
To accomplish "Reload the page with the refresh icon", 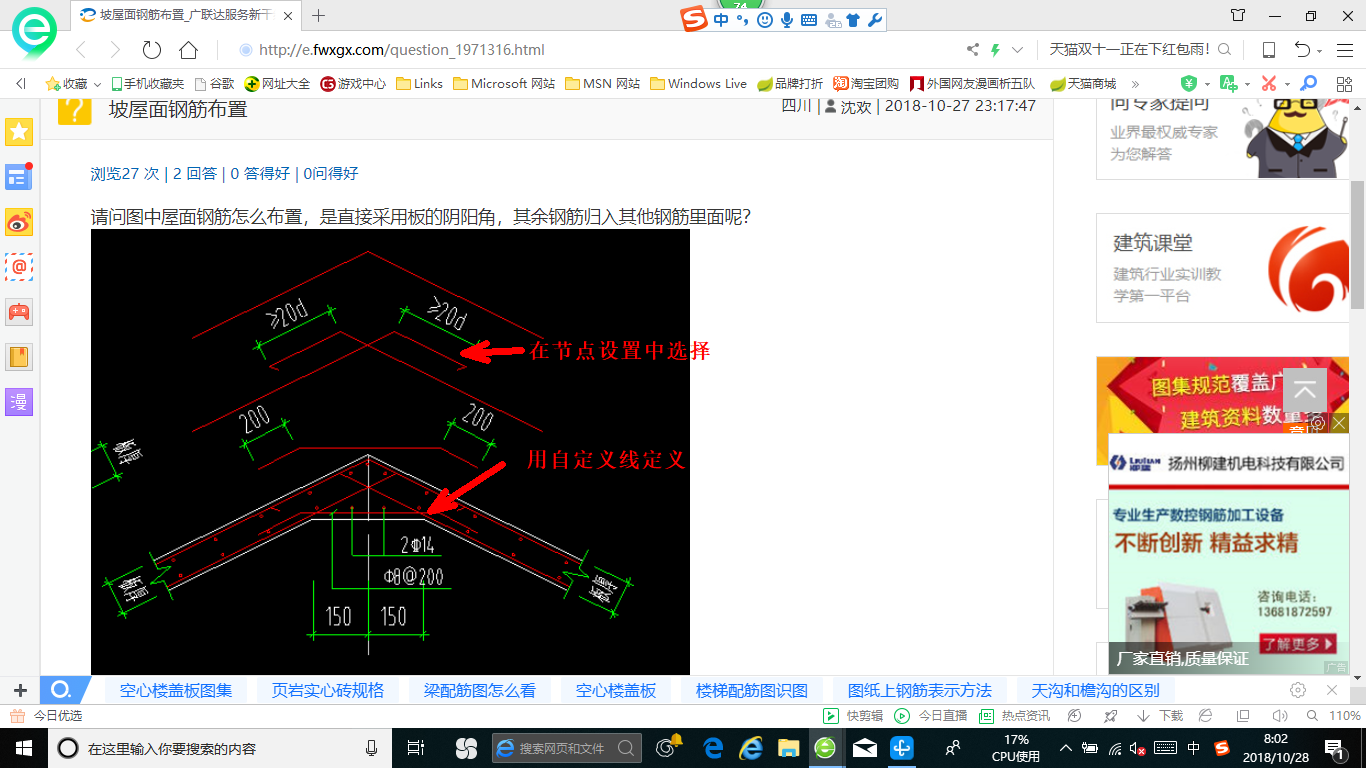I will 152,50.
